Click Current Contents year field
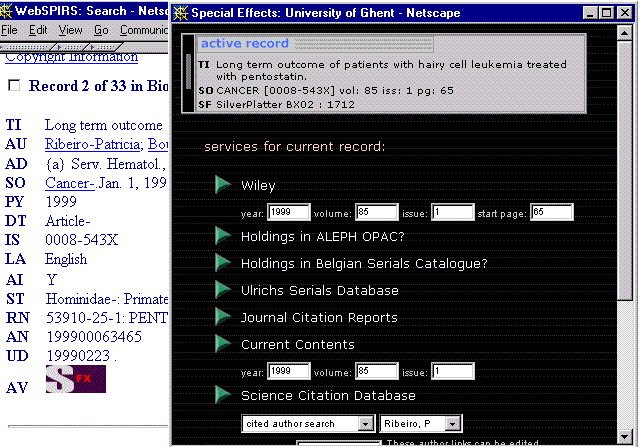The width and height of the screenshot is (640, 447). 289,371
